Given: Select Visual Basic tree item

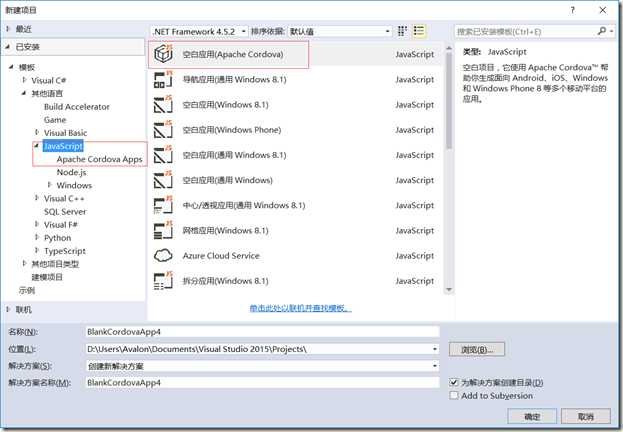Looking at the screenshot, I should [x=66, y=133].
